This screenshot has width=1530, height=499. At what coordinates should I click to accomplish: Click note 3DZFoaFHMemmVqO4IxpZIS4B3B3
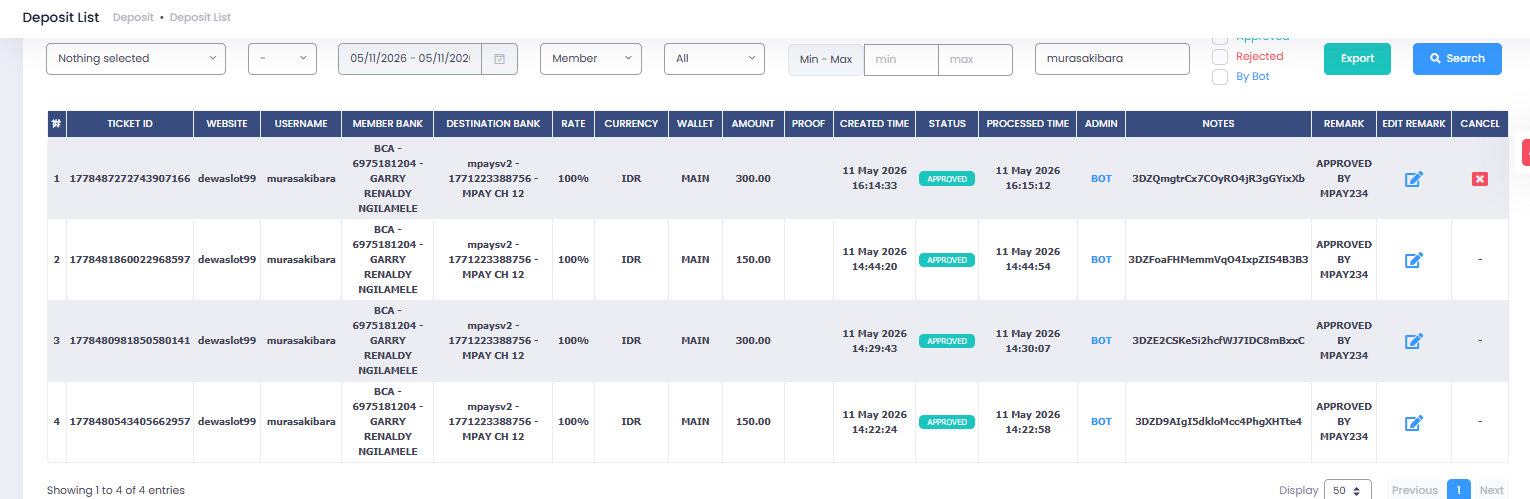point(1218,260)
